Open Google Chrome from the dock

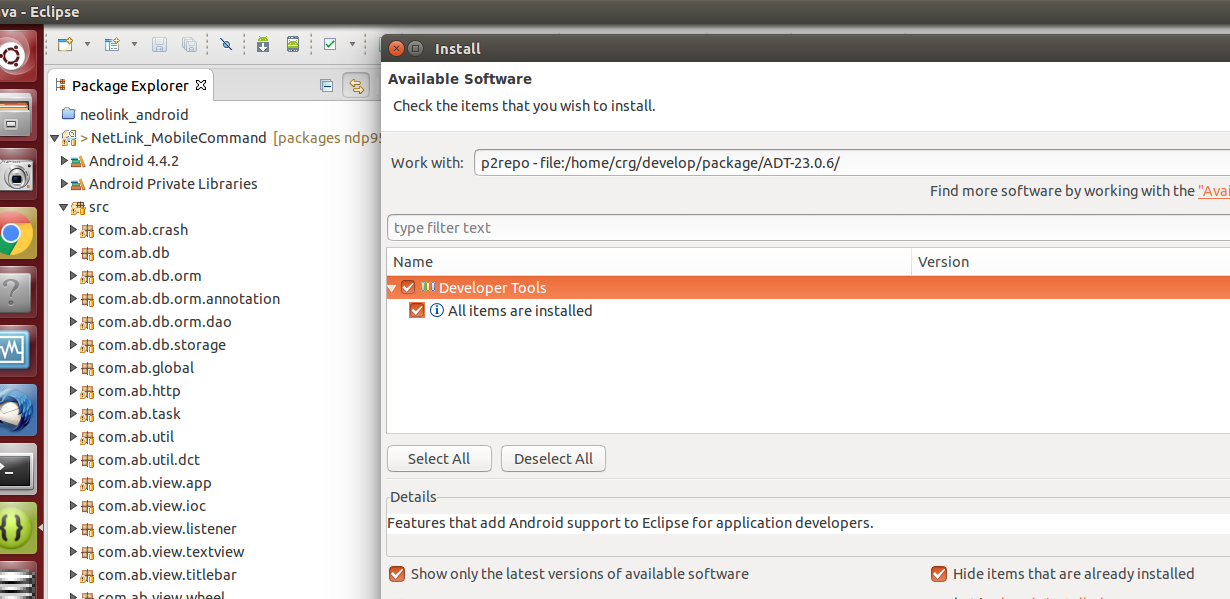14,234
